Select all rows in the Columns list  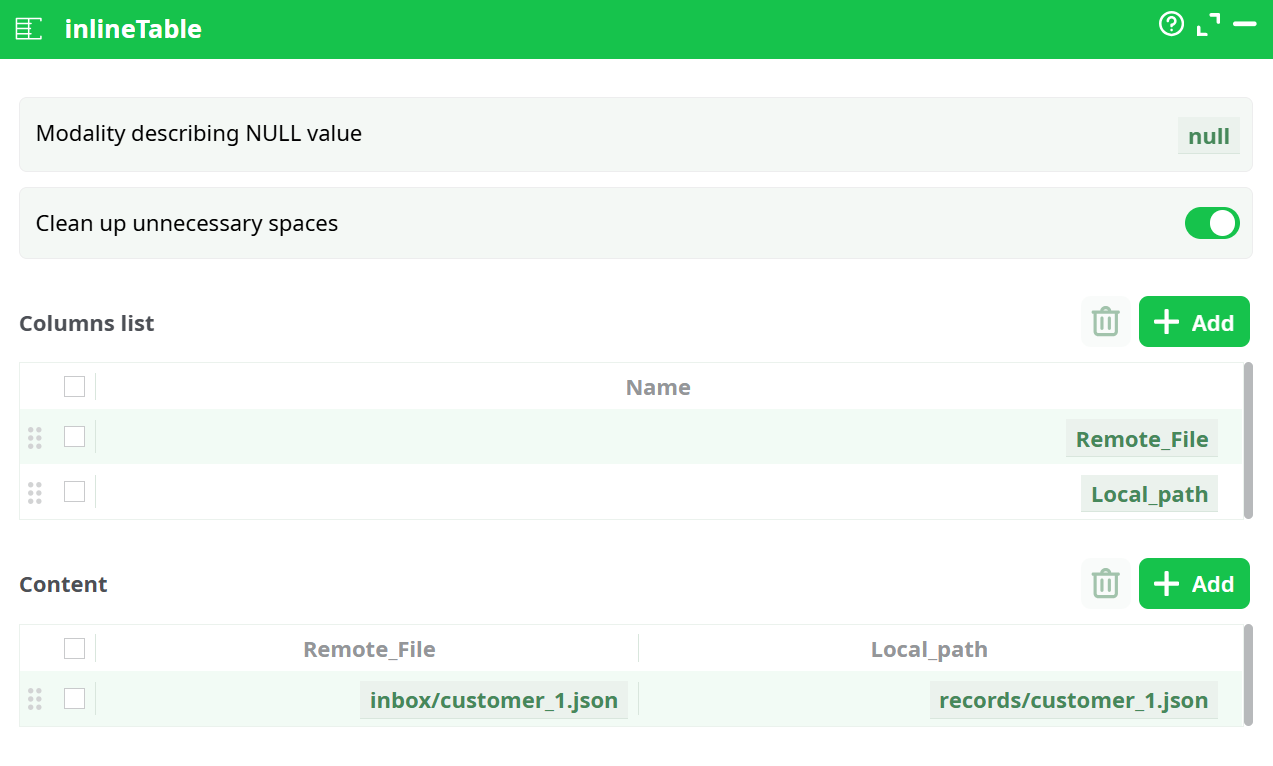74,386
